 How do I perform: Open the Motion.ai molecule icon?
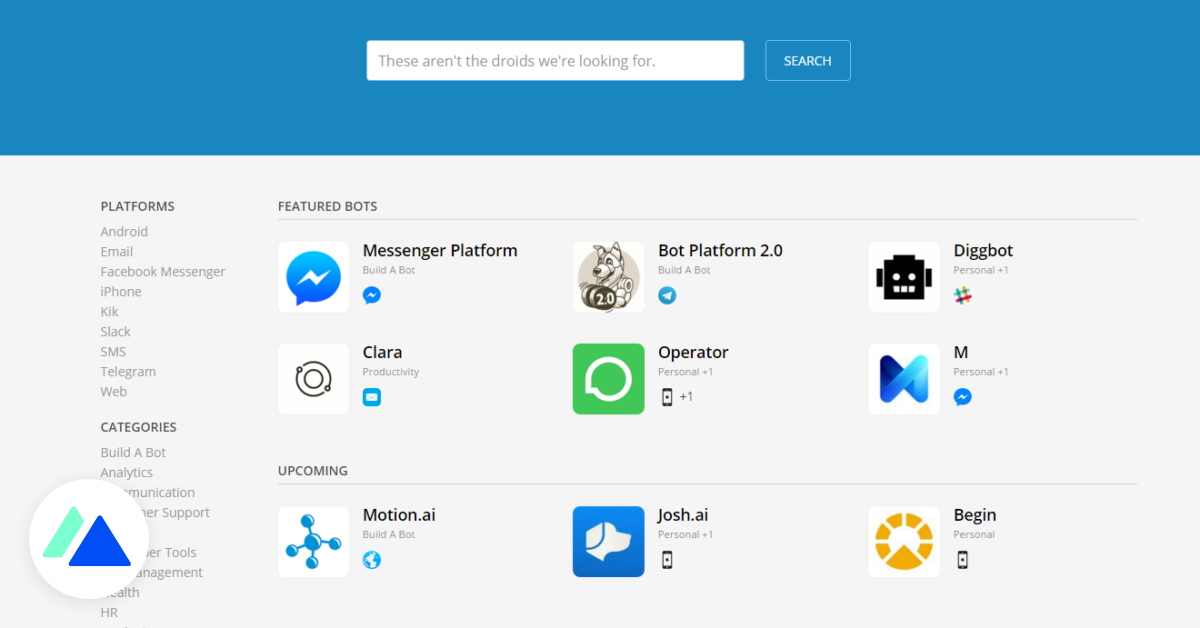(x=313, y=541)
